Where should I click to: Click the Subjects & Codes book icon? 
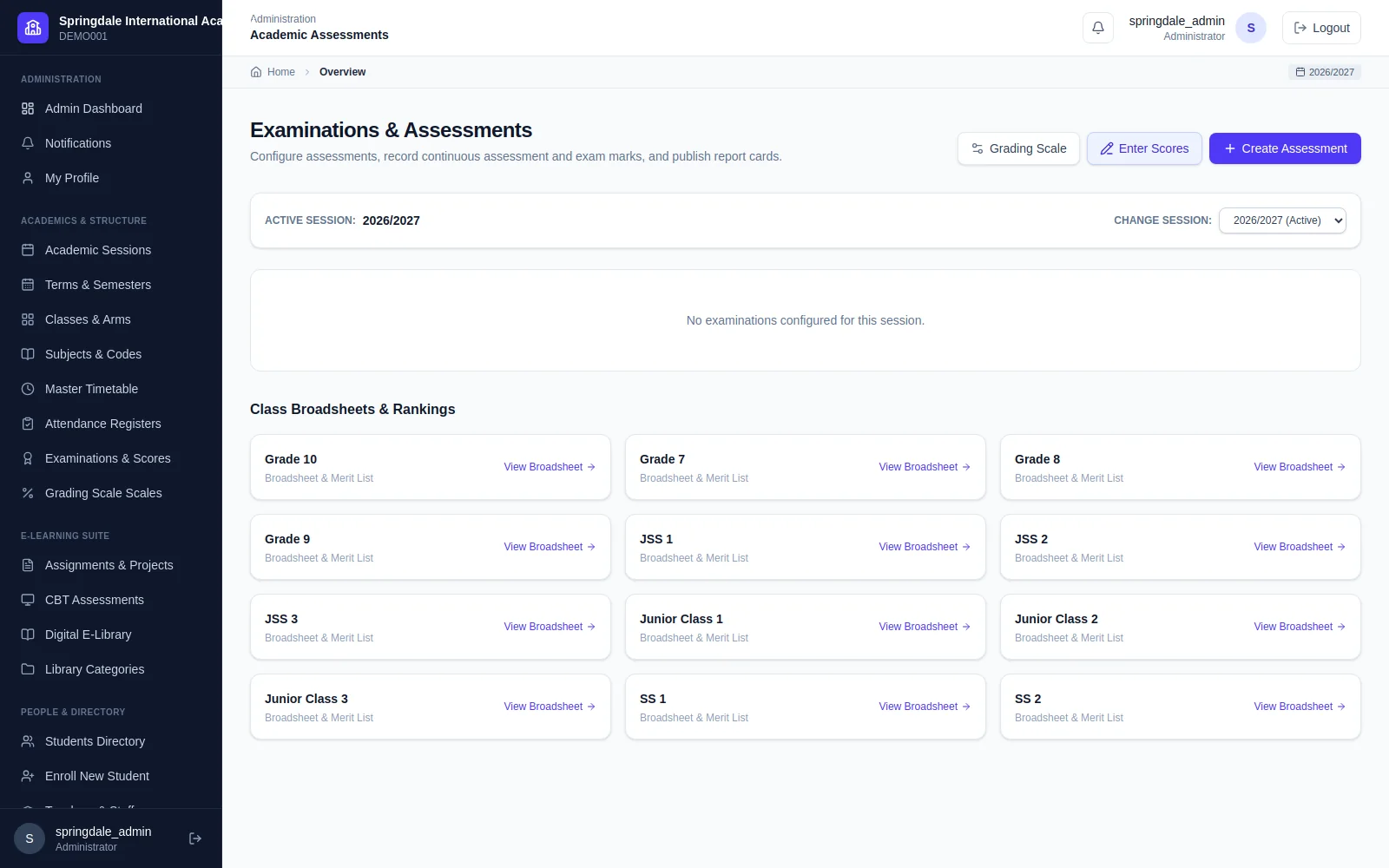click(28, 354)
